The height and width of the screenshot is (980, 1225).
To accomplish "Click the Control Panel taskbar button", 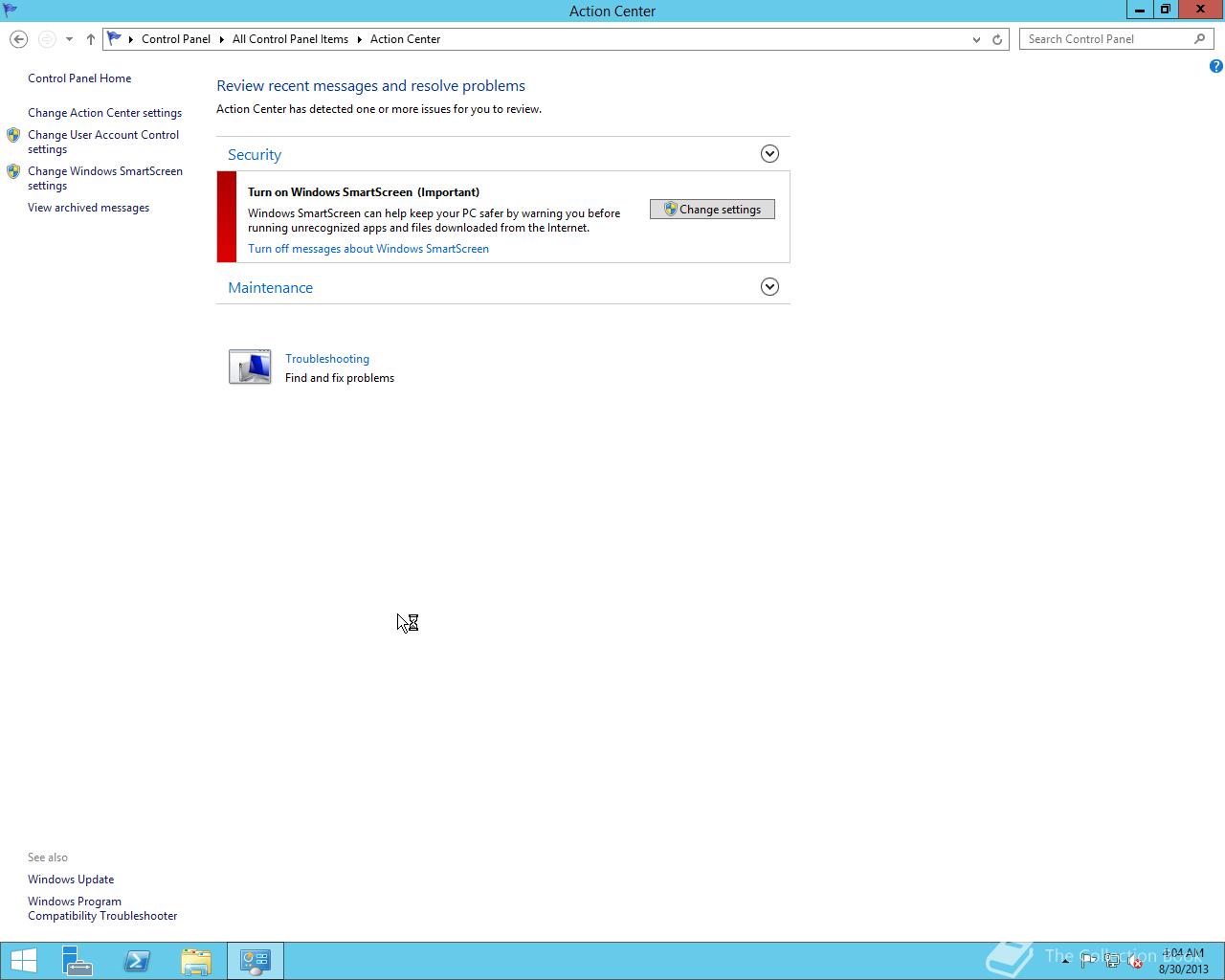I will pyautogui.click(x=256, y=961).
